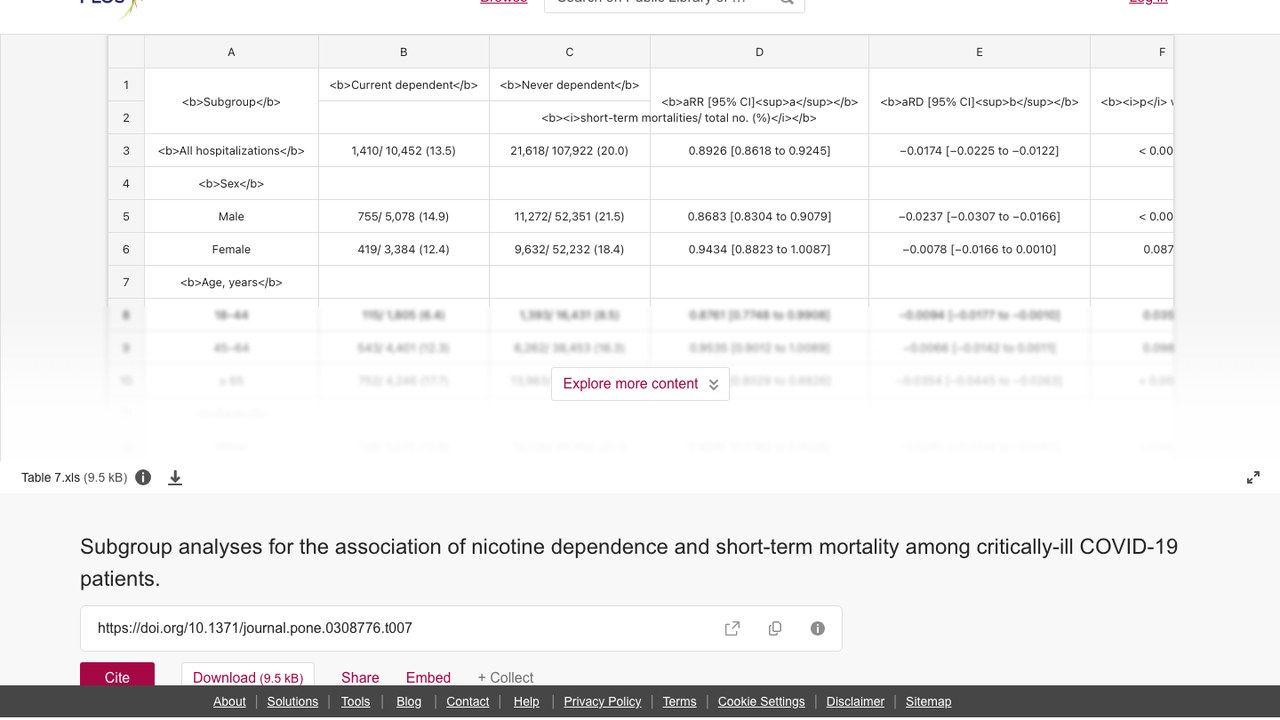
Task: Open the Tools footer link
Action: 355,702
